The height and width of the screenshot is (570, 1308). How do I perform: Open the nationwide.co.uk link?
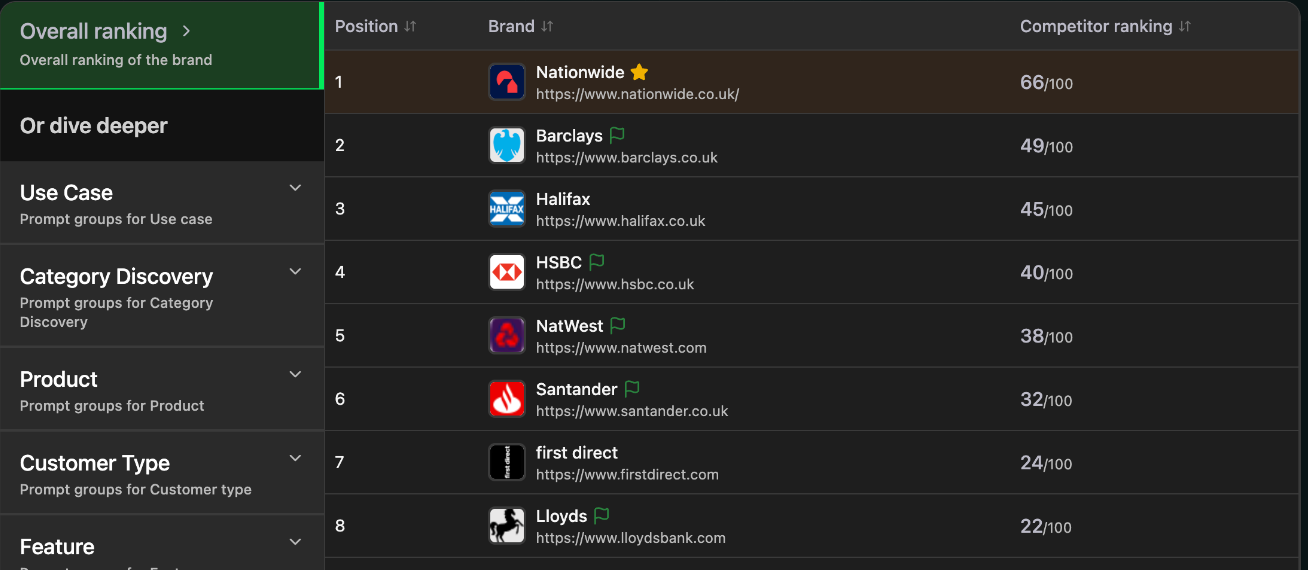(637, 94)
